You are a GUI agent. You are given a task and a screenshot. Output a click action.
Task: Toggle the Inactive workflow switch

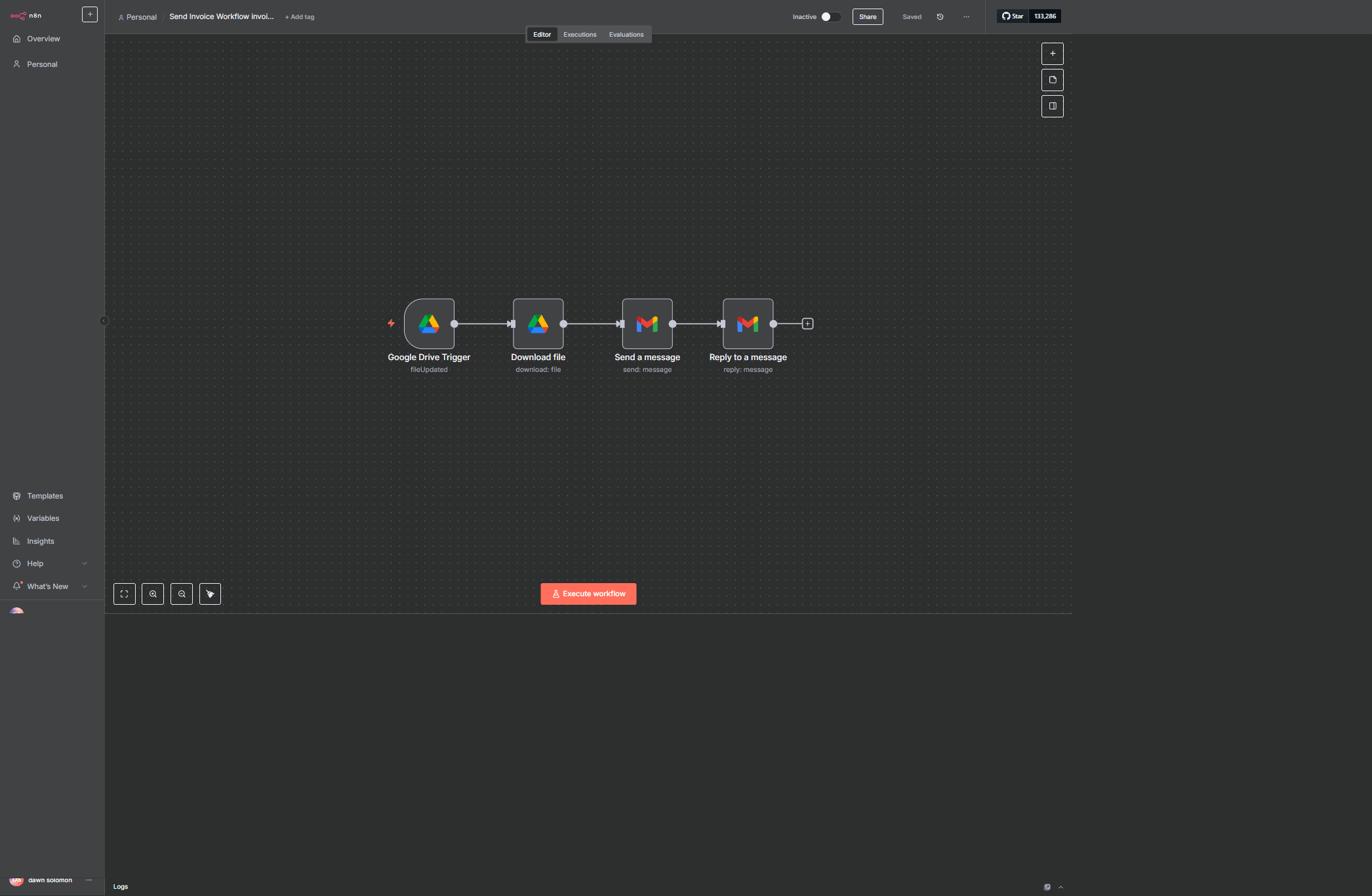pos(830,17)
